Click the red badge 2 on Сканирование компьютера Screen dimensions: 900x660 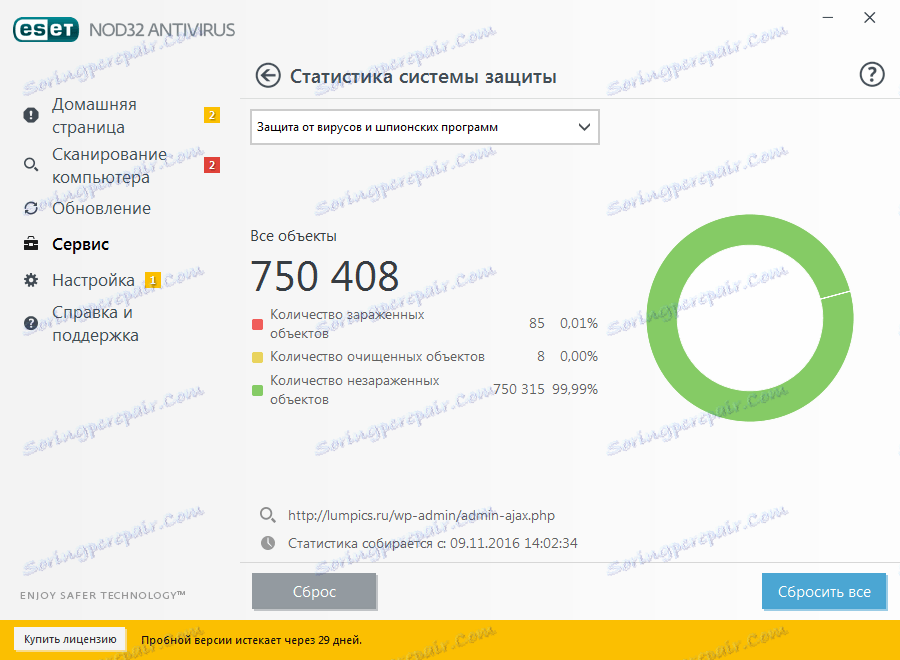point(212,165)
